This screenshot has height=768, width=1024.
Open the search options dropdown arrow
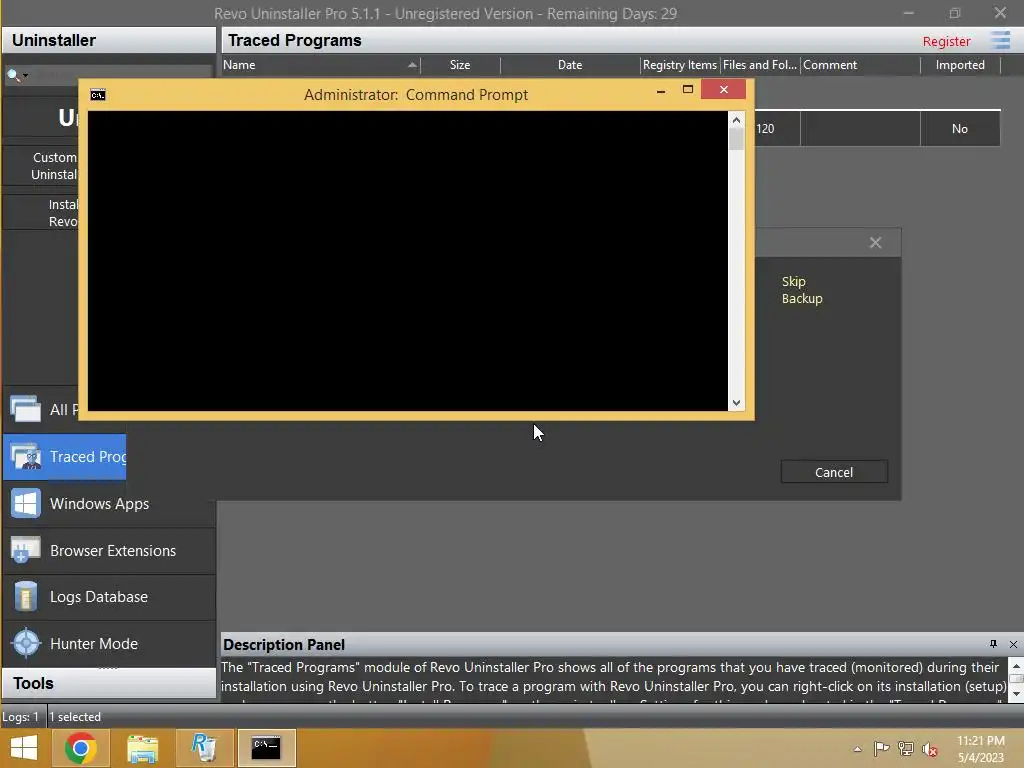[x=25, y=76]
